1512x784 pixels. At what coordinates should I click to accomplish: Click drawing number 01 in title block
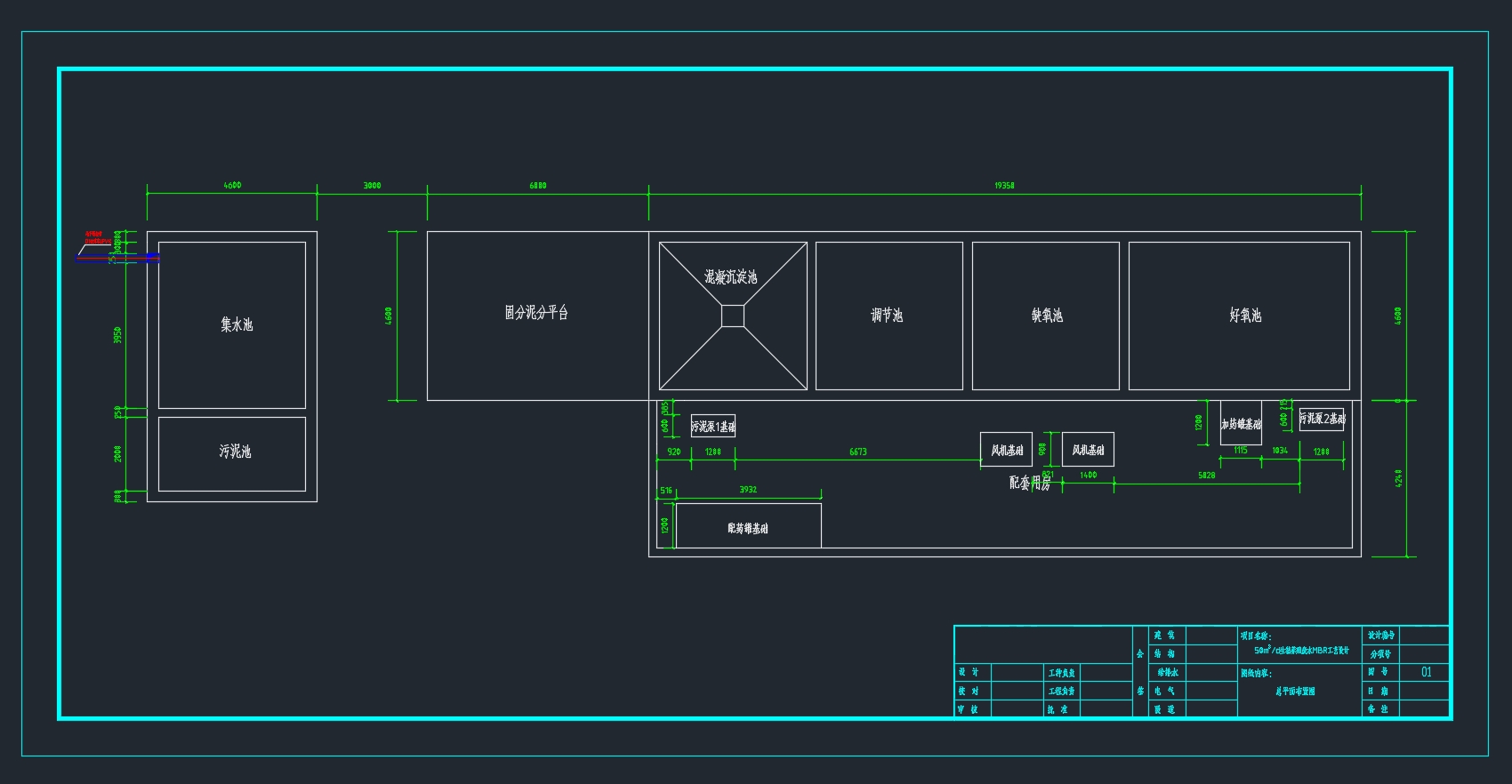(1426, 672)
